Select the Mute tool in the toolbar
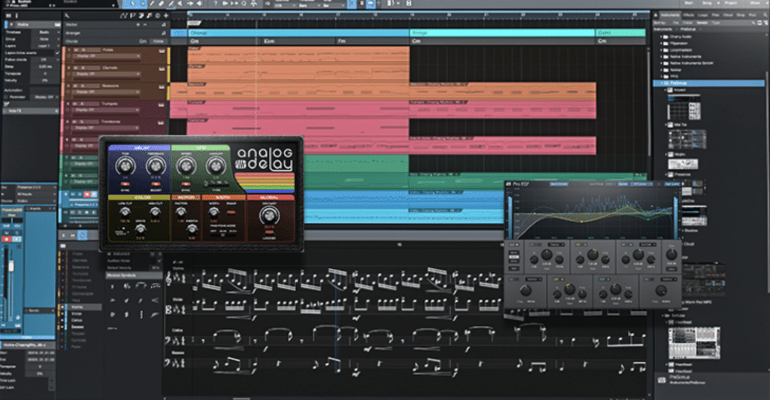This screenshot has height=400, width=770. [180, 3]
